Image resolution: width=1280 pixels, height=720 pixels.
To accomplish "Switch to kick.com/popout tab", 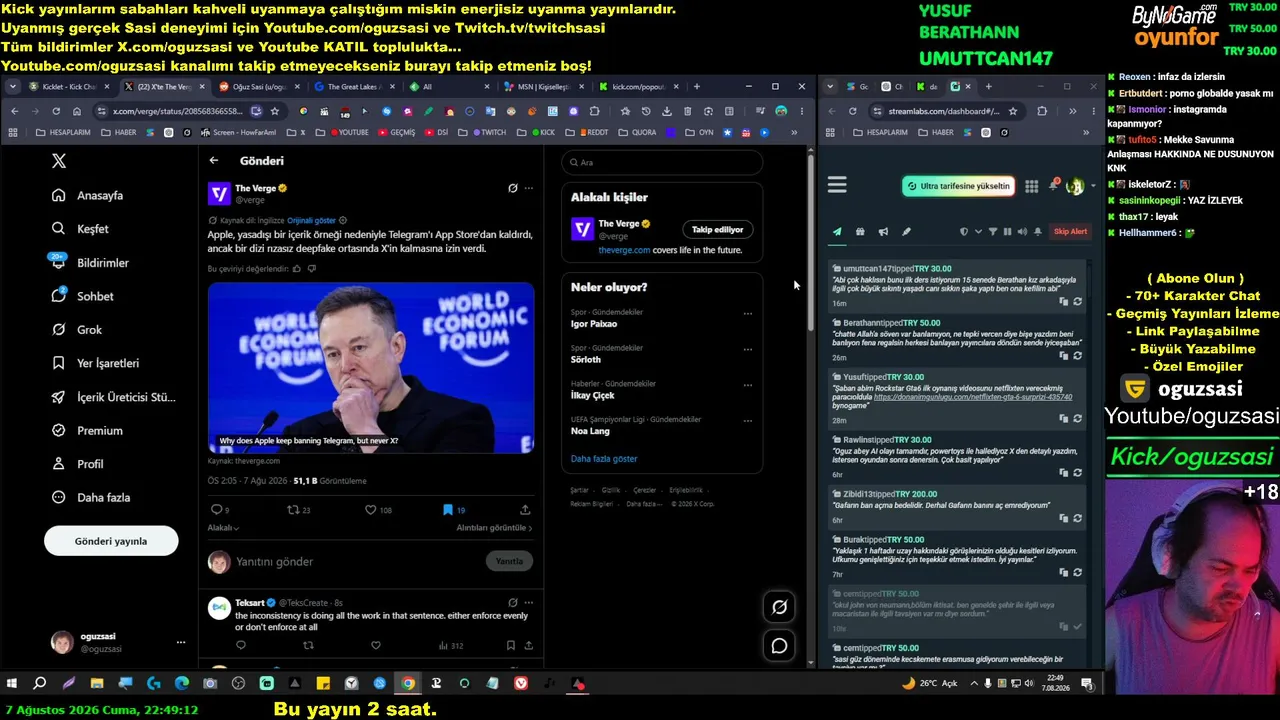I will (638, 87).
